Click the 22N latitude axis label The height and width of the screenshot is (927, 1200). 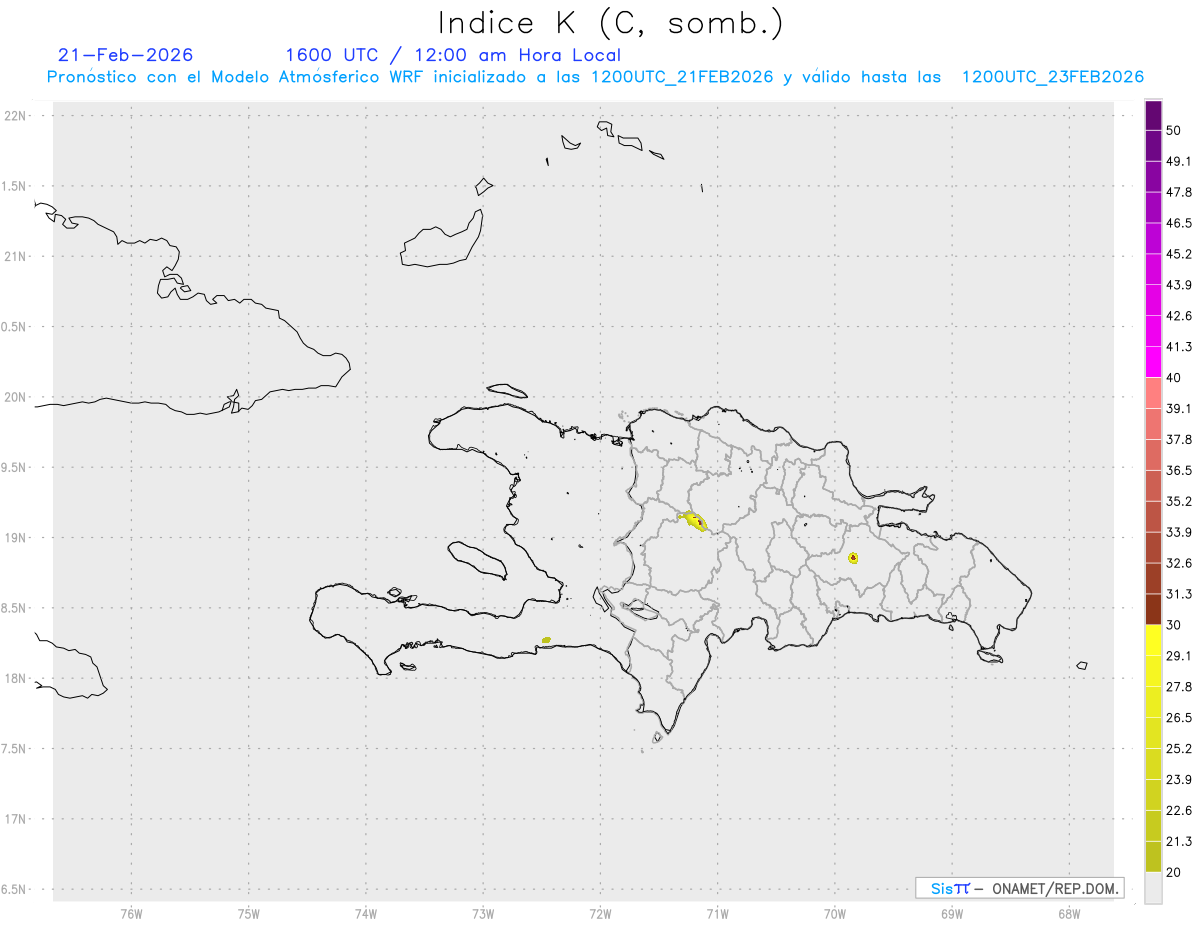(x=15, y=115)
